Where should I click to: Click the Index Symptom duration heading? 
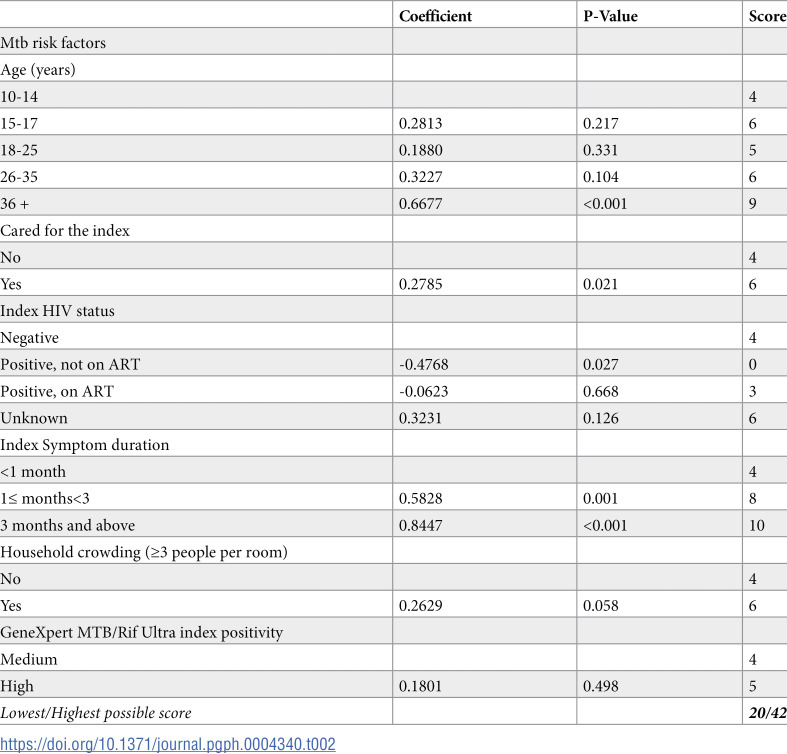click(84, 445)
